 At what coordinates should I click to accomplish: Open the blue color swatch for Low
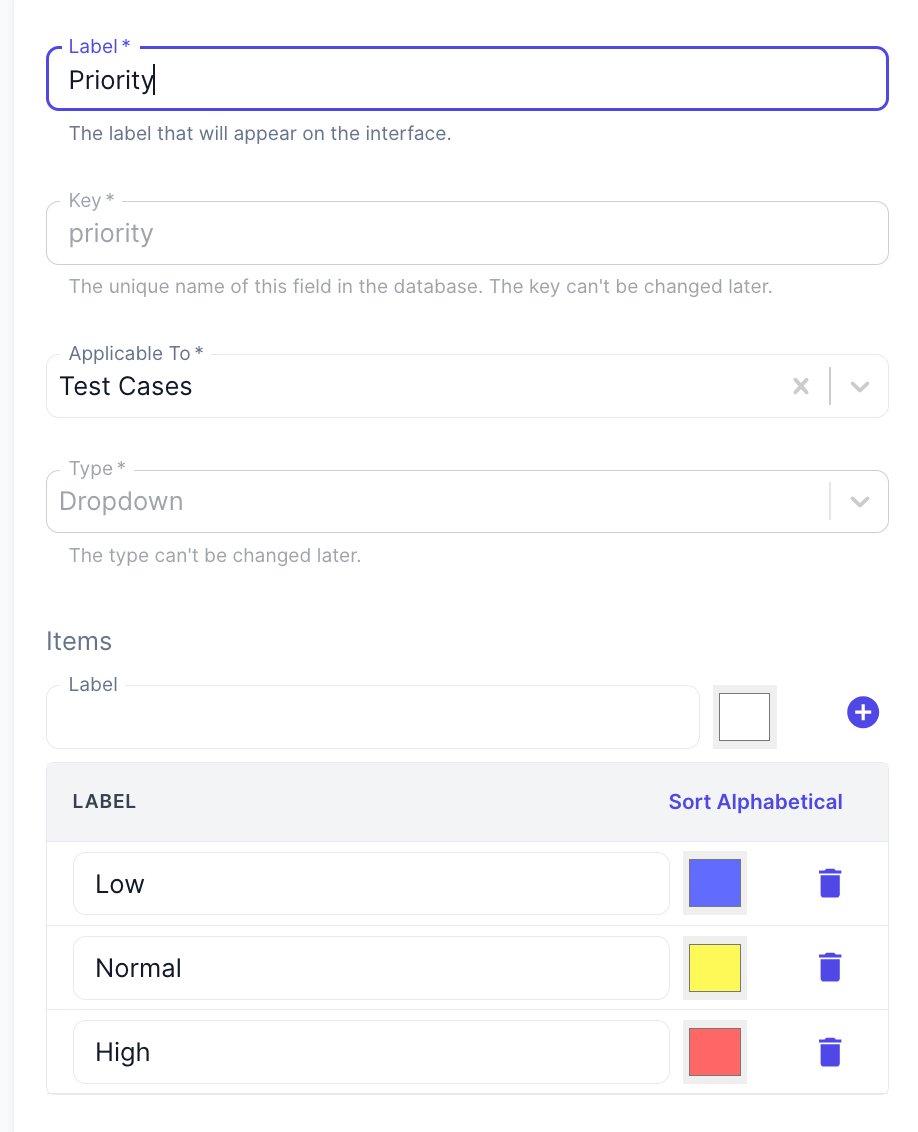(x=715, y=883)
